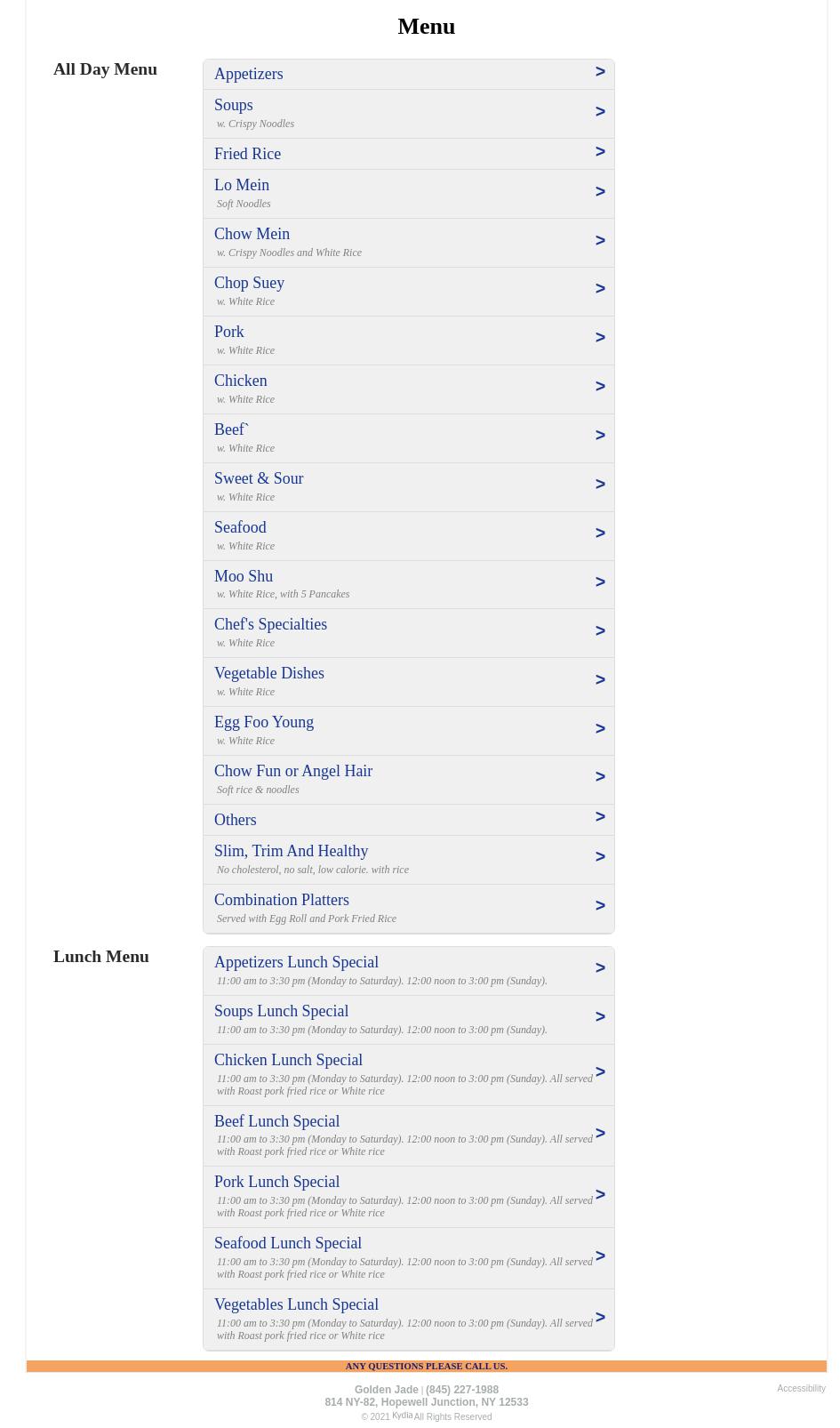Open the Sweet & Sour category
This screenshot has height=1428, width=840.
(259, 478)
